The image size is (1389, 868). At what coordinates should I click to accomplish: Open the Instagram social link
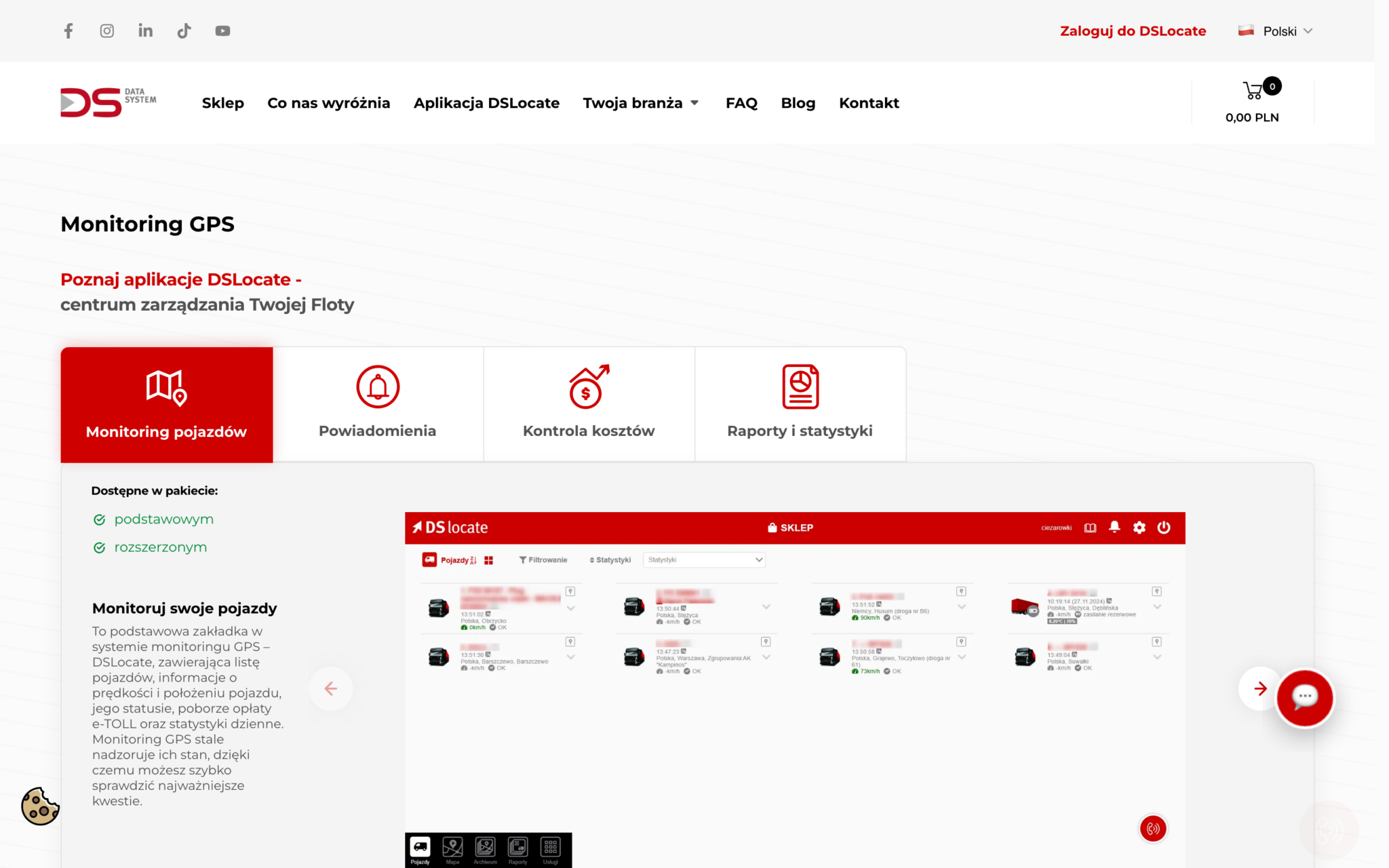(x=107, y=31)
